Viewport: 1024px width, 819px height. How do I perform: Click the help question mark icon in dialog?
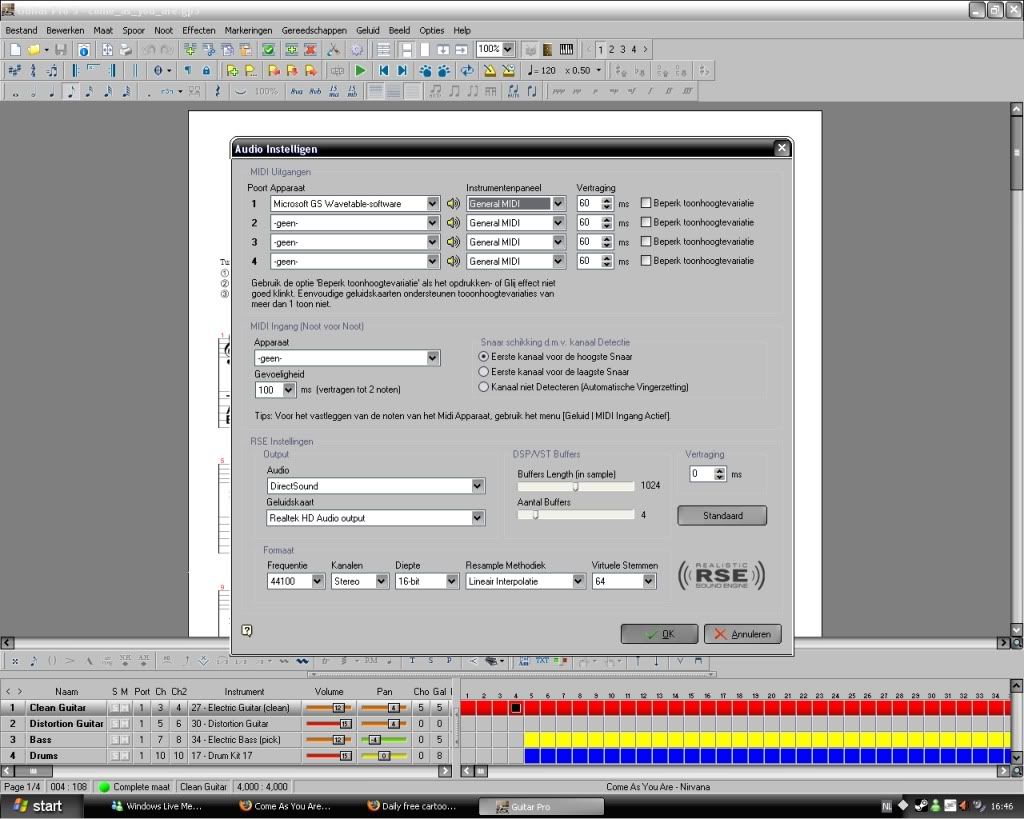tap(247, 630)
